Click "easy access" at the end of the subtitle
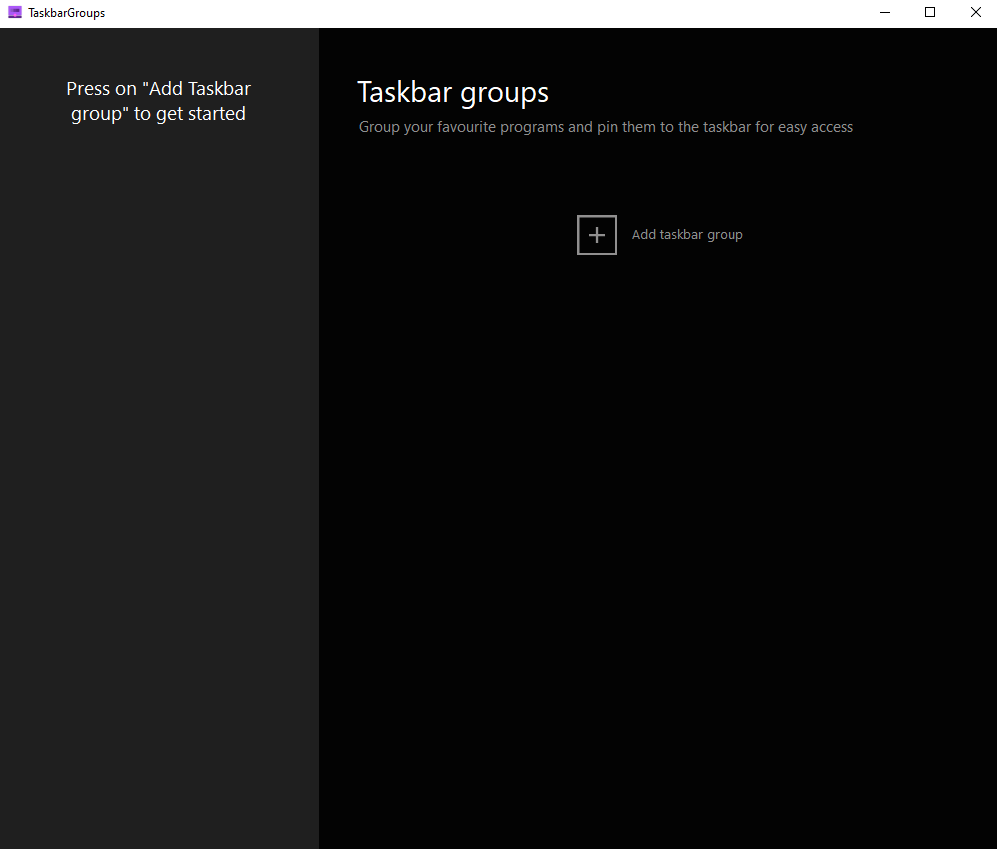 tap(815, 128)
